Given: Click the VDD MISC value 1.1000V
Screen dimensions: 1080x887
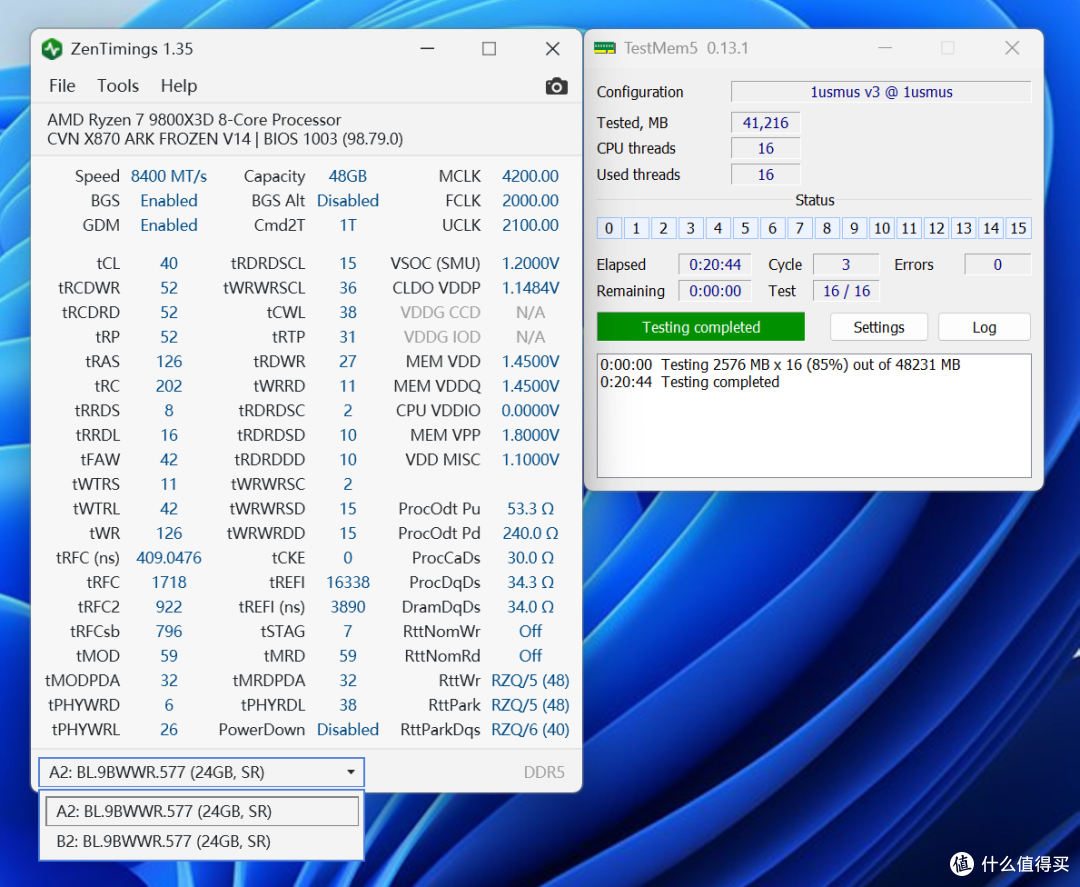Looking at the screenshot, I should point(530,459).
